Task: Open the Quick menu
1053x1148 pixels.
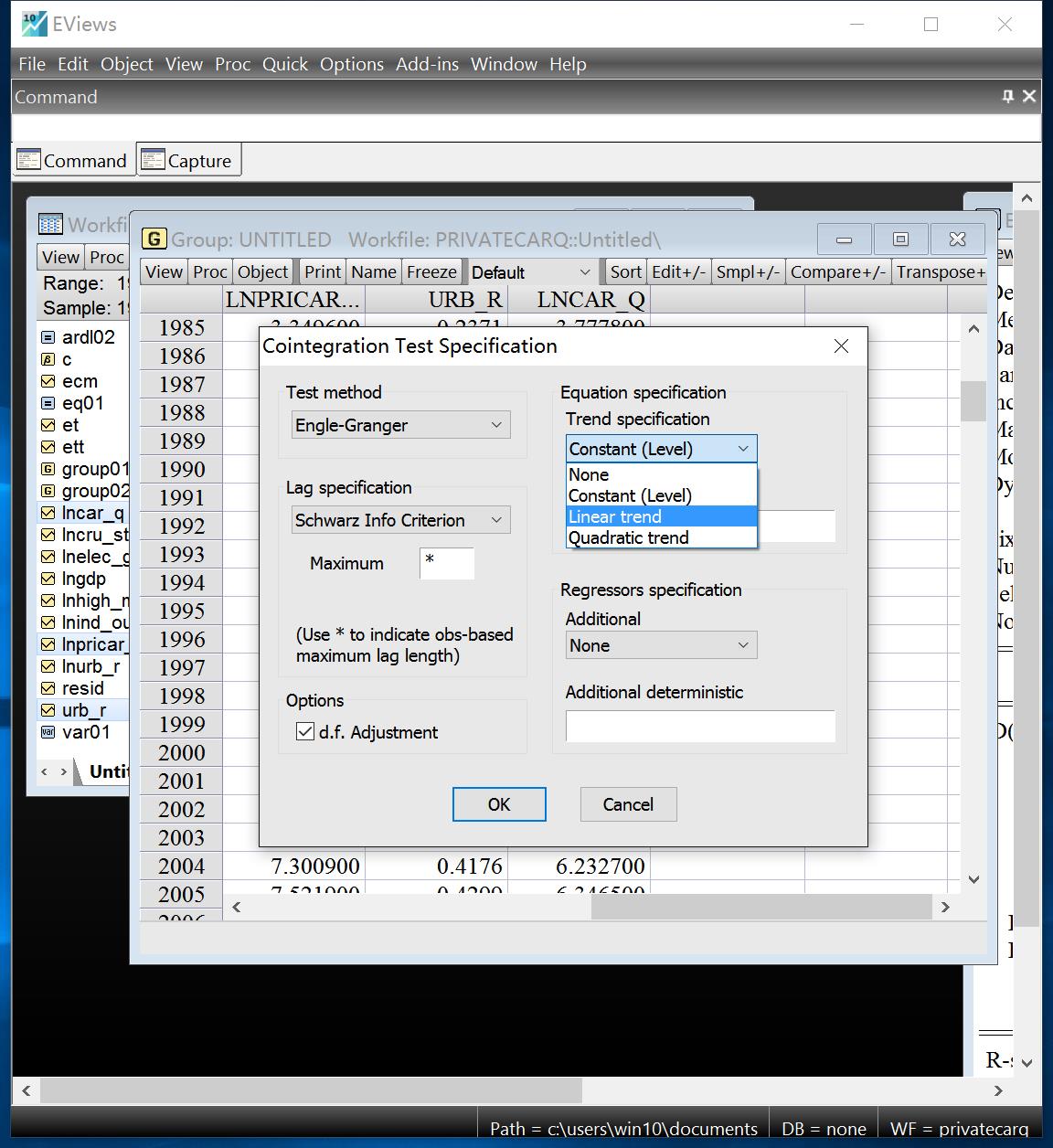Action: 285,64
